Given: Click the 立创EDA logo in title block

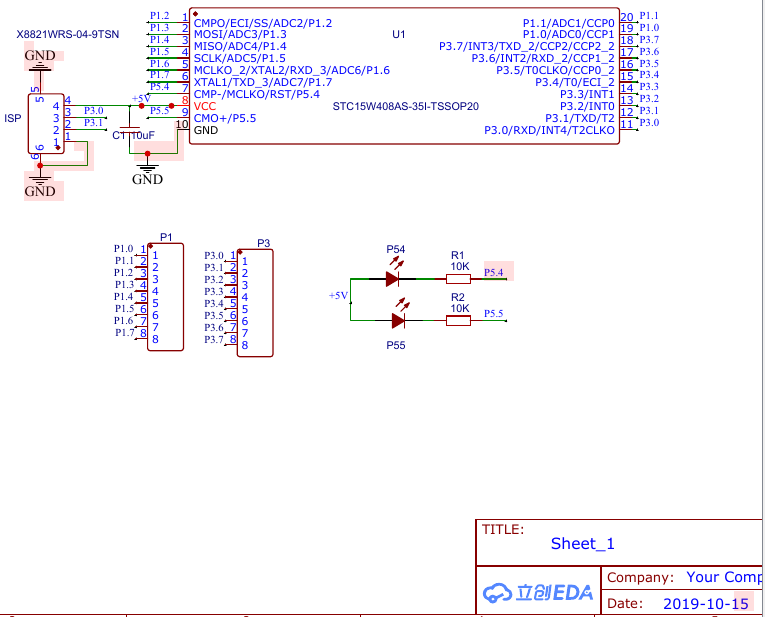Looking at the screenshot, I should (x=538, y=593).
